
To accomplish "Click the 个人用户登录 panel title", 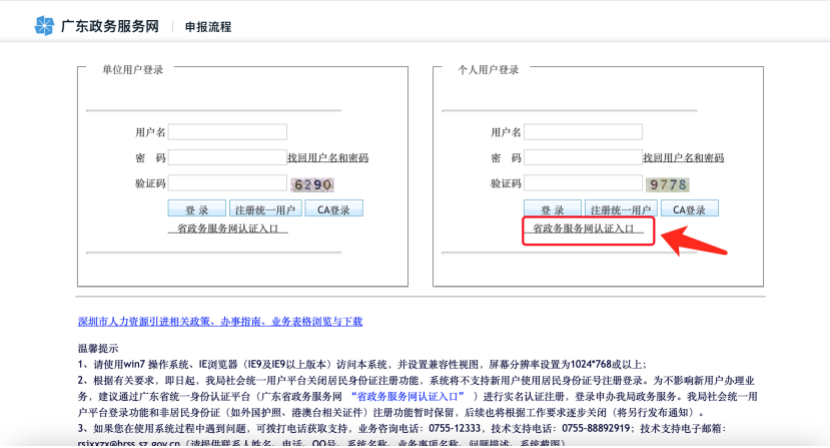I will (x=488, y=70).
